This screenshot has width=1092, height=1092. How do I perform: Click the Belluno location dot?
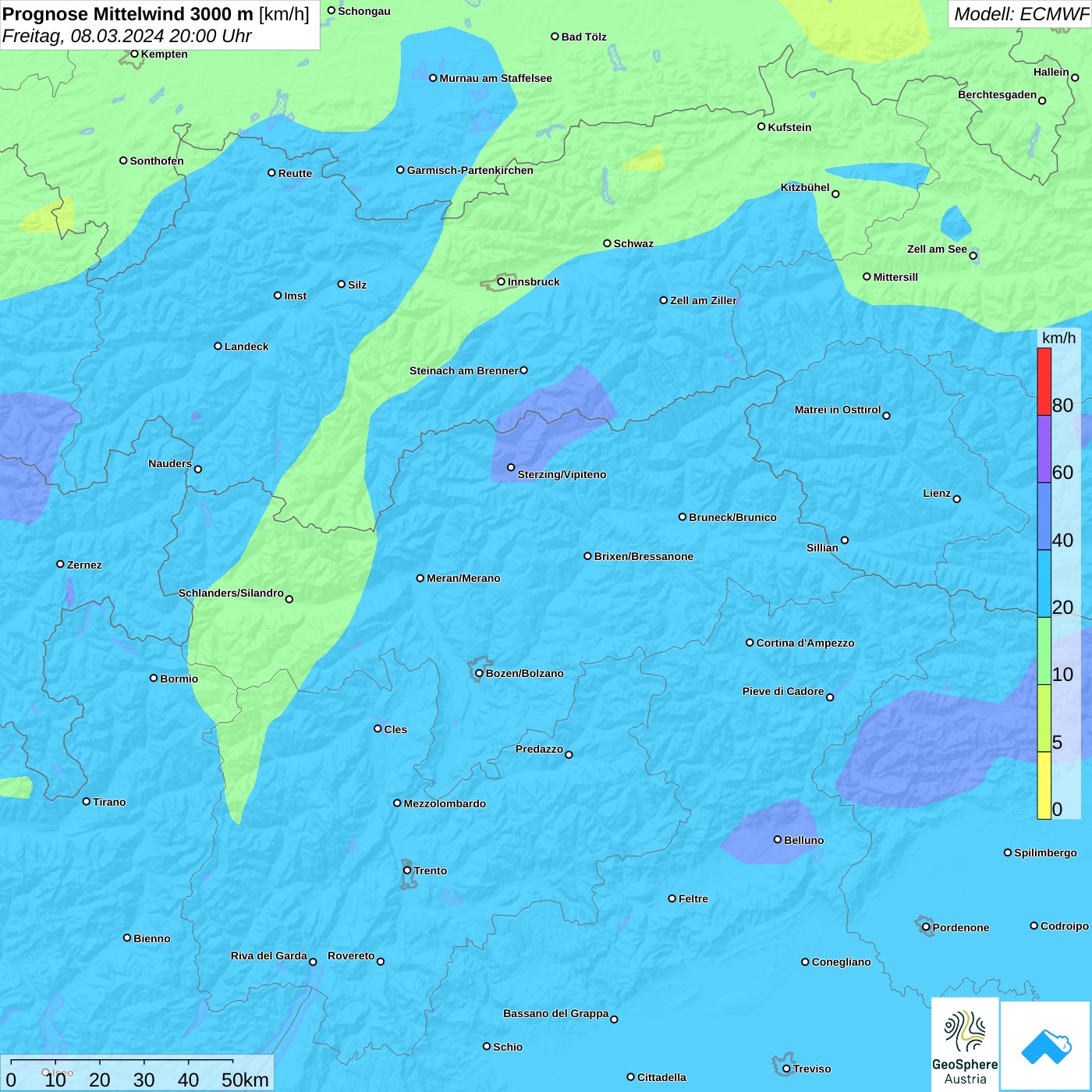pyautogui.click(x=778, y=839)
